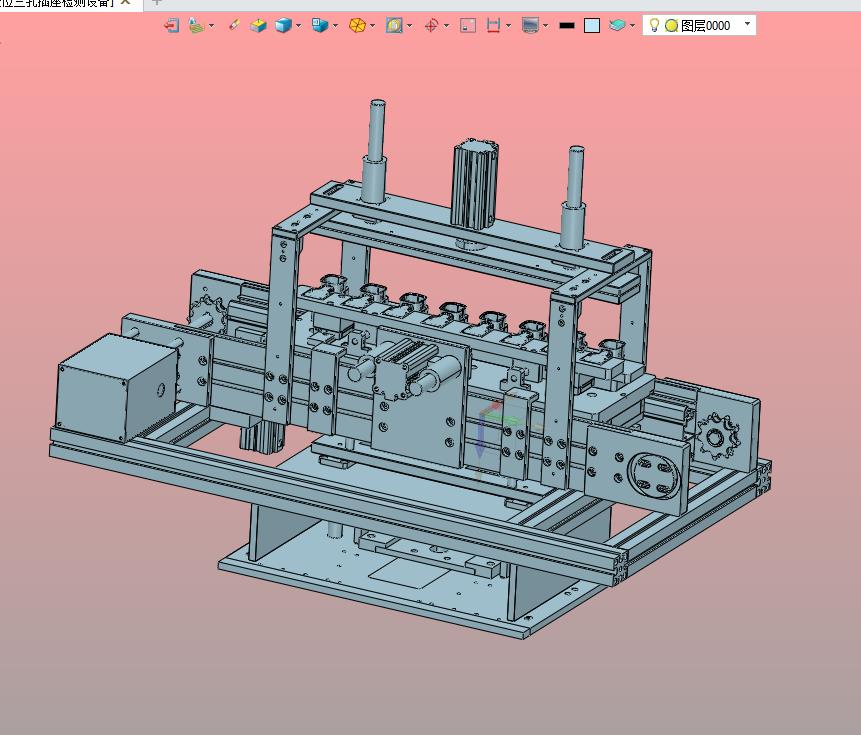861x735 pixels.
Task: Expand the monitor display dropdown arrow
Action: [x=545, y=25]
